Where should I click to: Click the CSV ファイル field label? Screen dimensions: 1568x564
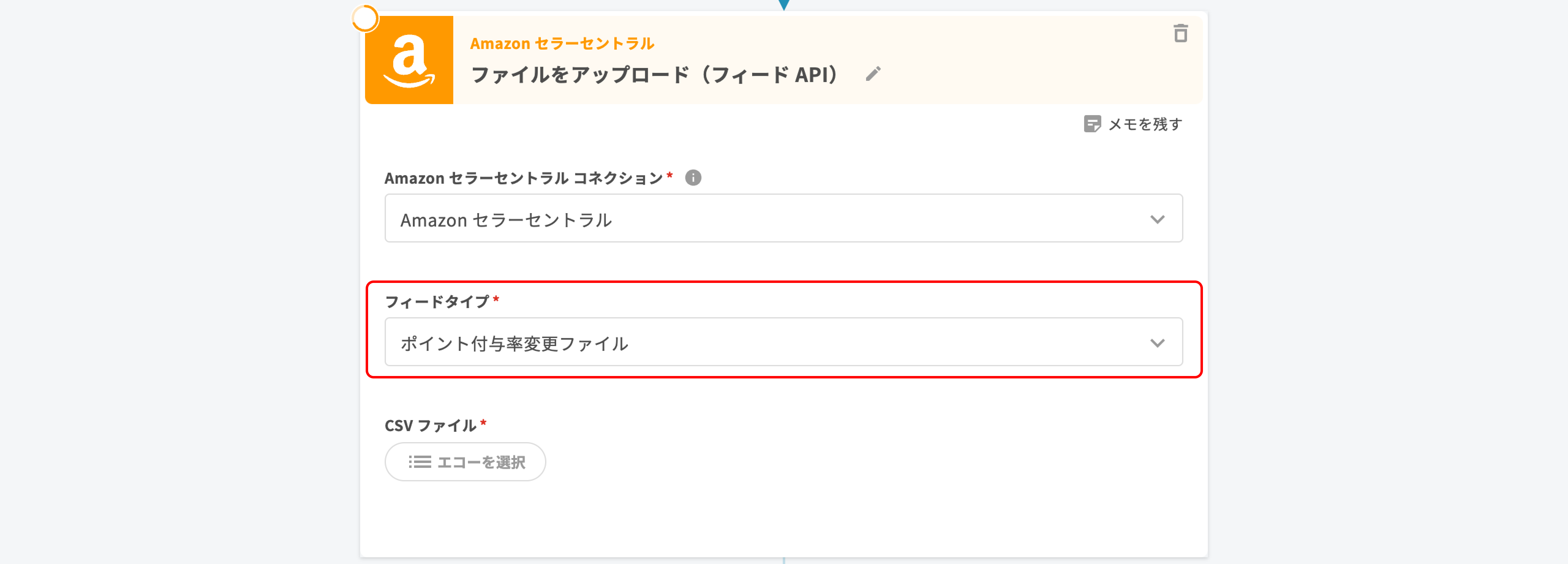430,425
